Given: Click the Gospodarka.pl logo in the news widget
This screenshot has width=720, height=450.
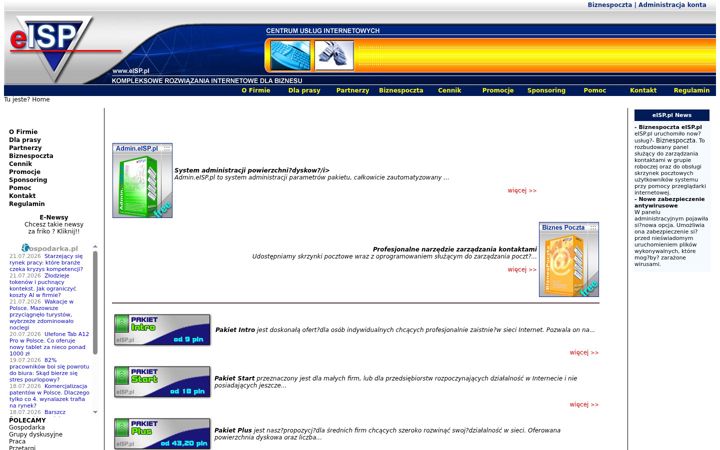Looking at the screenshot, I should point(50,248).
